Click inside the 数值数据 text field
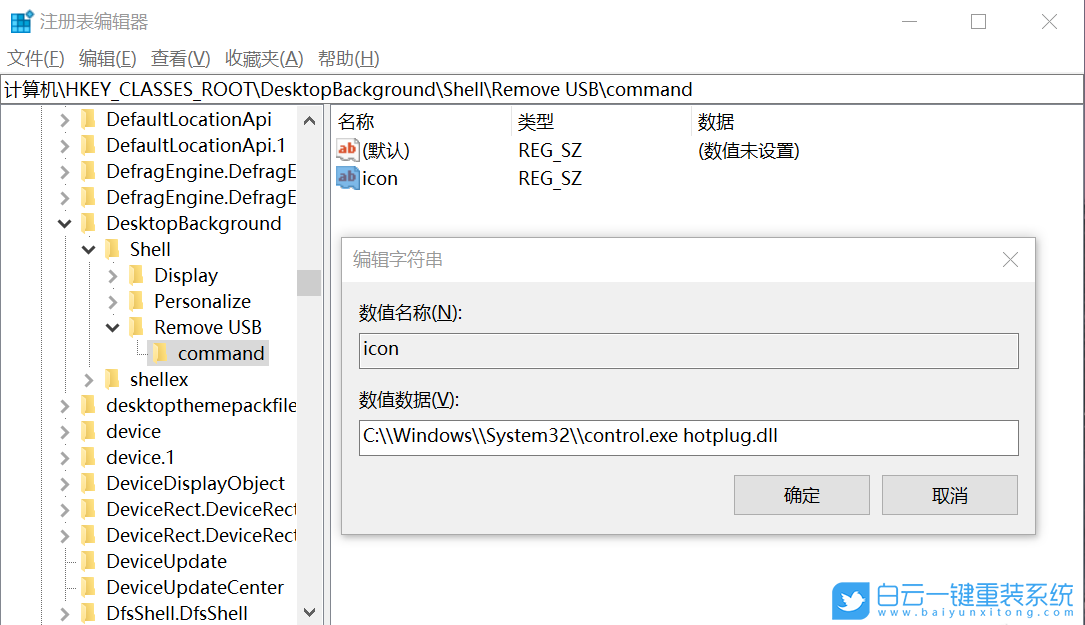 (x=688, y=438)
